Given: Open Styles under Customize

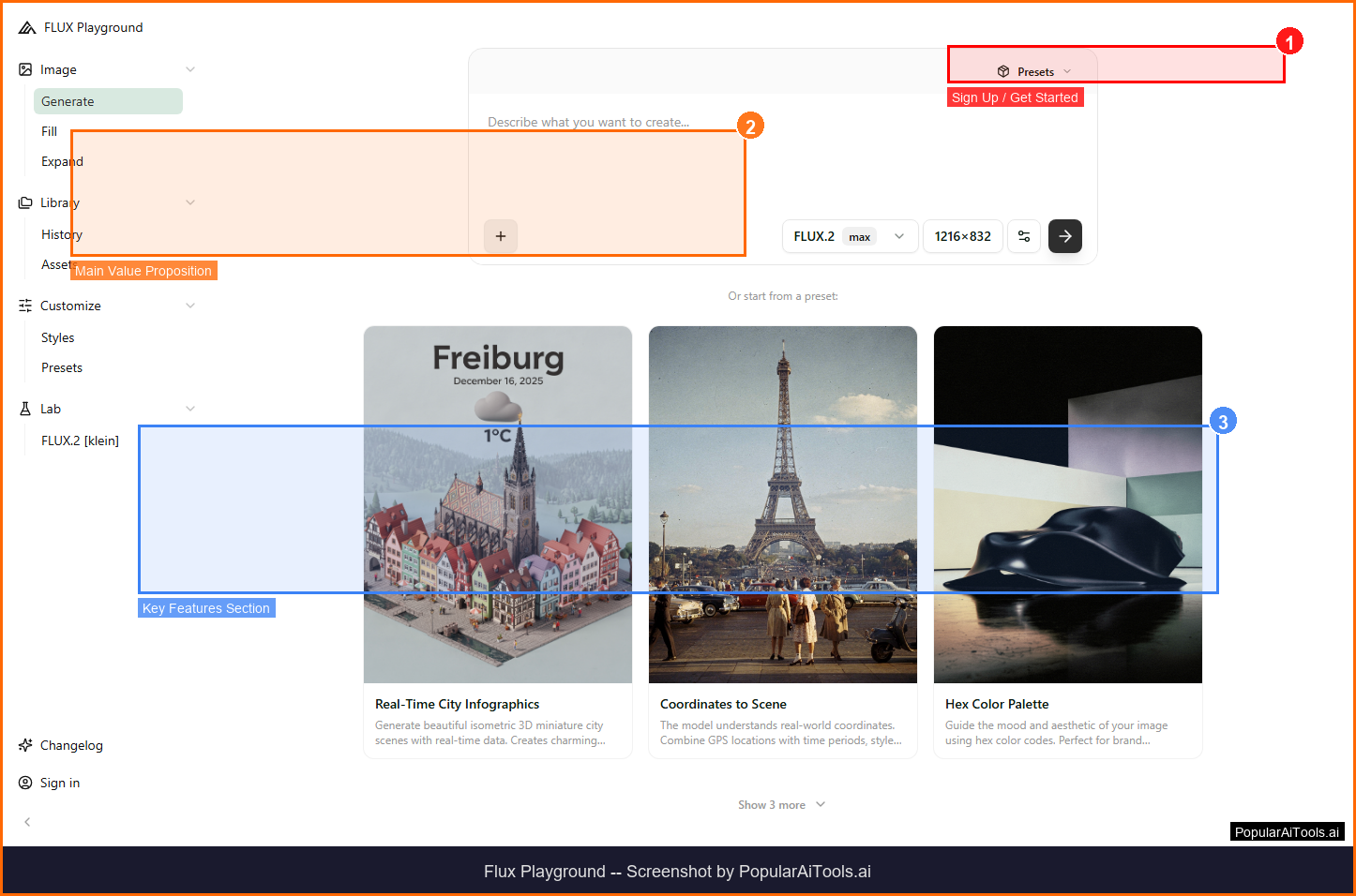Looking at the screenshot, I should [x=58, y=337].
